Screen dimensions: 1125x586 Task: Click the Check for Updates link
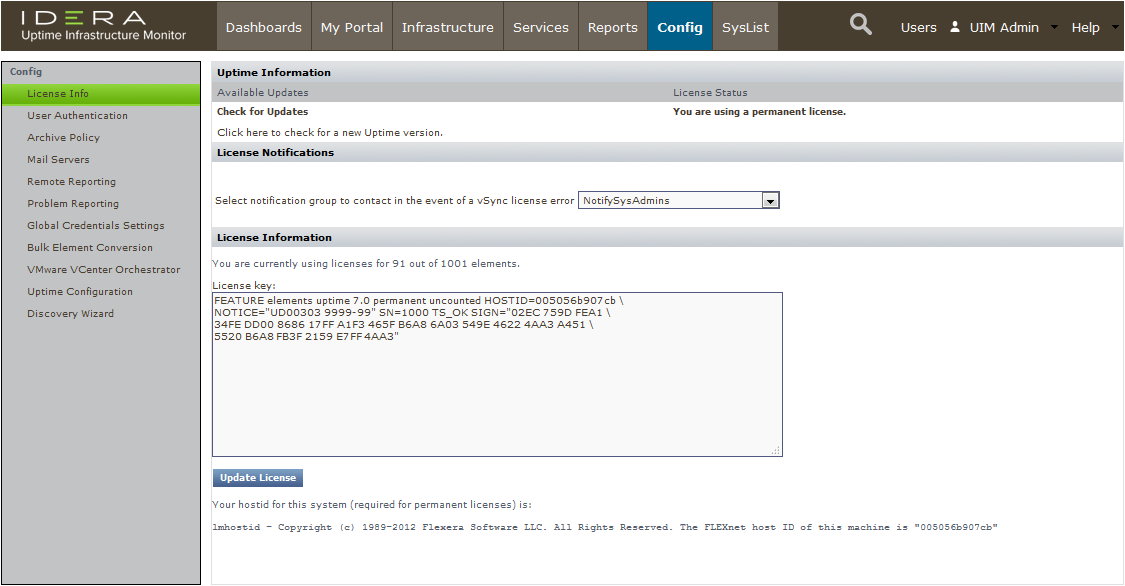(263, 112)
